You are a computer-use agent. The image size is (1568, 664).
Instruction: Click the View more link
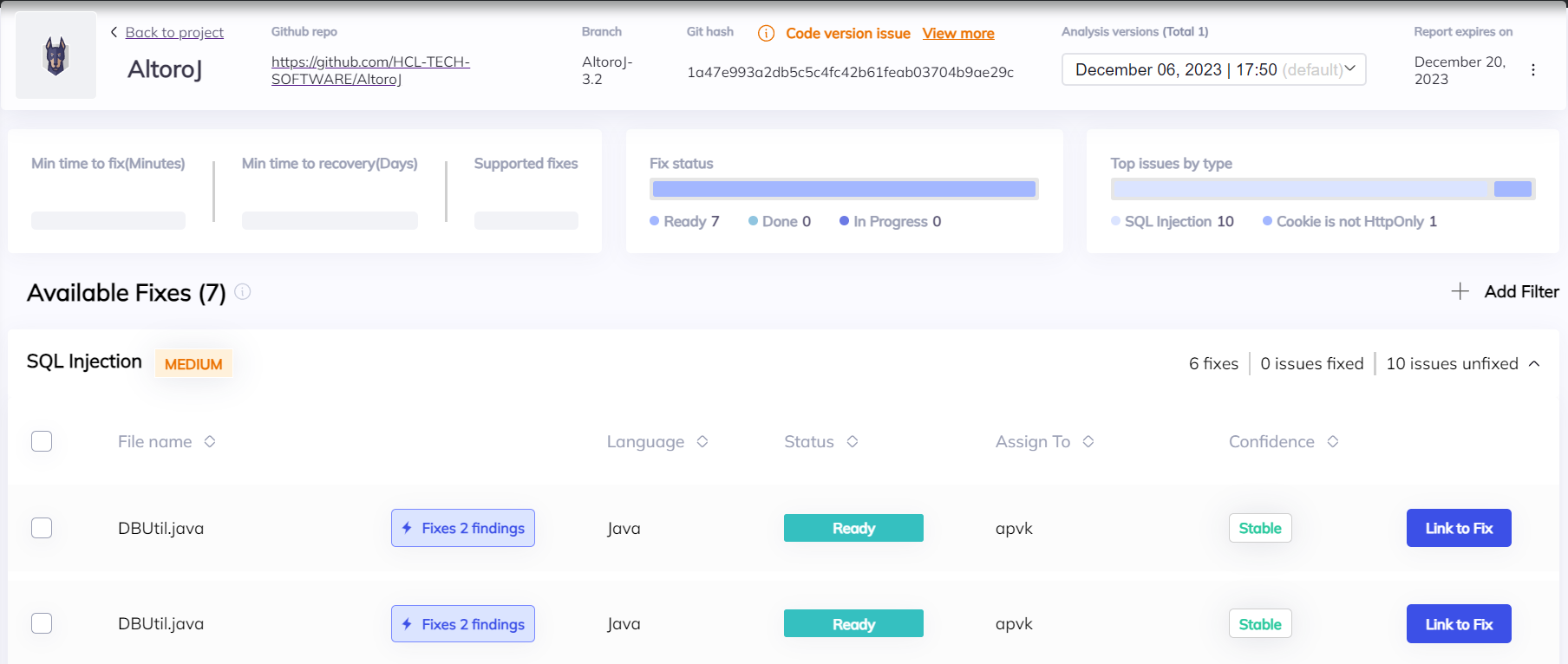pyautogui.click(x=958, y=33)
